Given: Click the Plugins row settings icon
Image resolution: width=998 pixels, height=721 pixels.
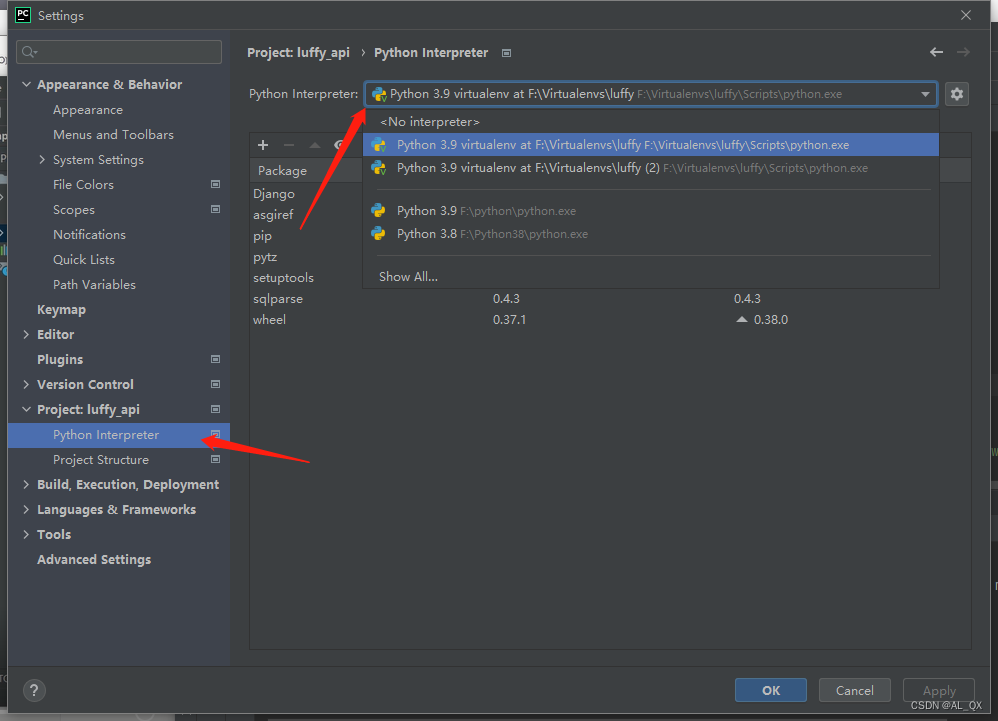Looking at the screenshot, I should pos(216,359).
